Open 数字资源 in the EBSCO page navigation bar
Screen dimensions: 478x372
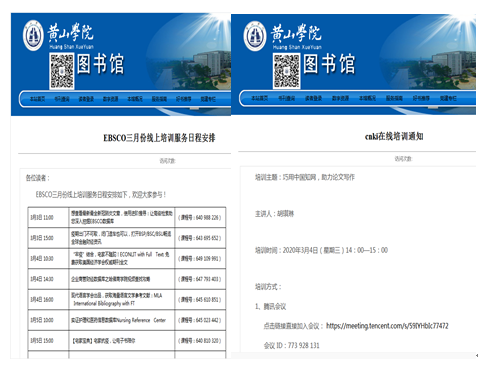tap(110, 99)
